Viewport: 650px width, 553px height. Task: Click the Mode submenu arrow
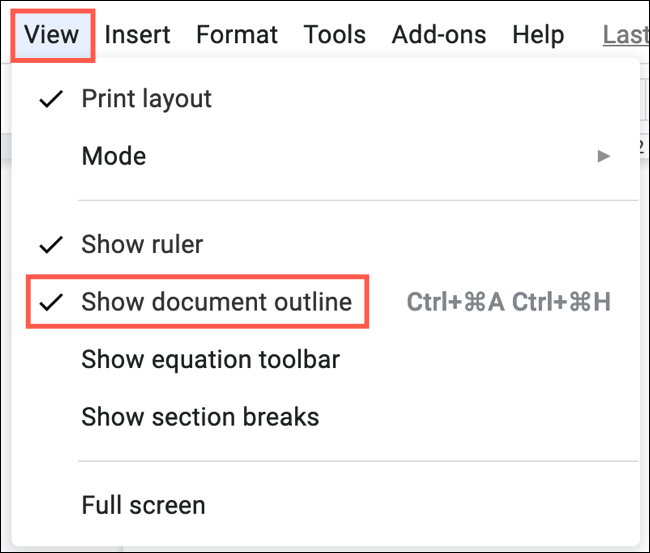pos(603,156)
